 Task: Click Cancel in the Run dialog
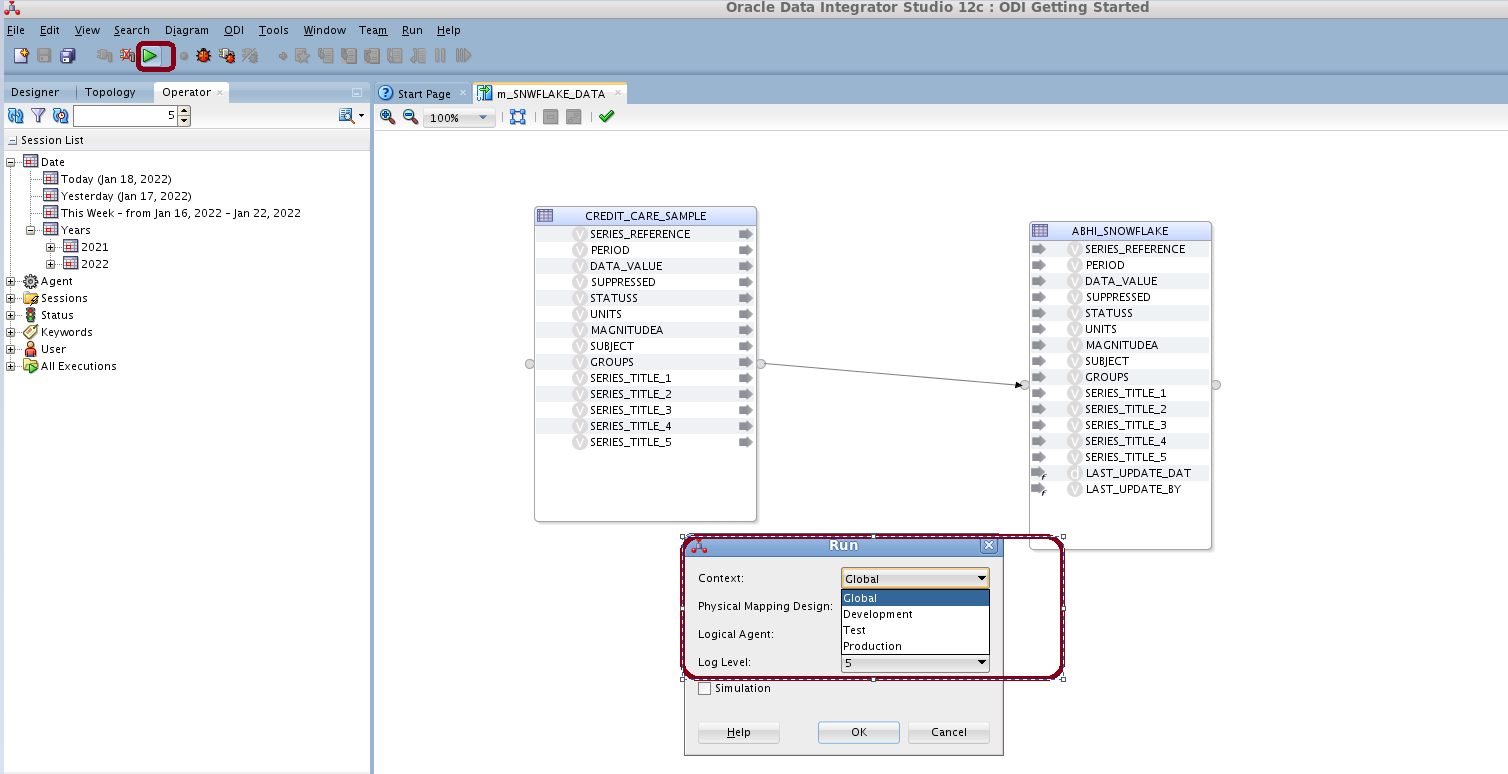click(948, 732)
